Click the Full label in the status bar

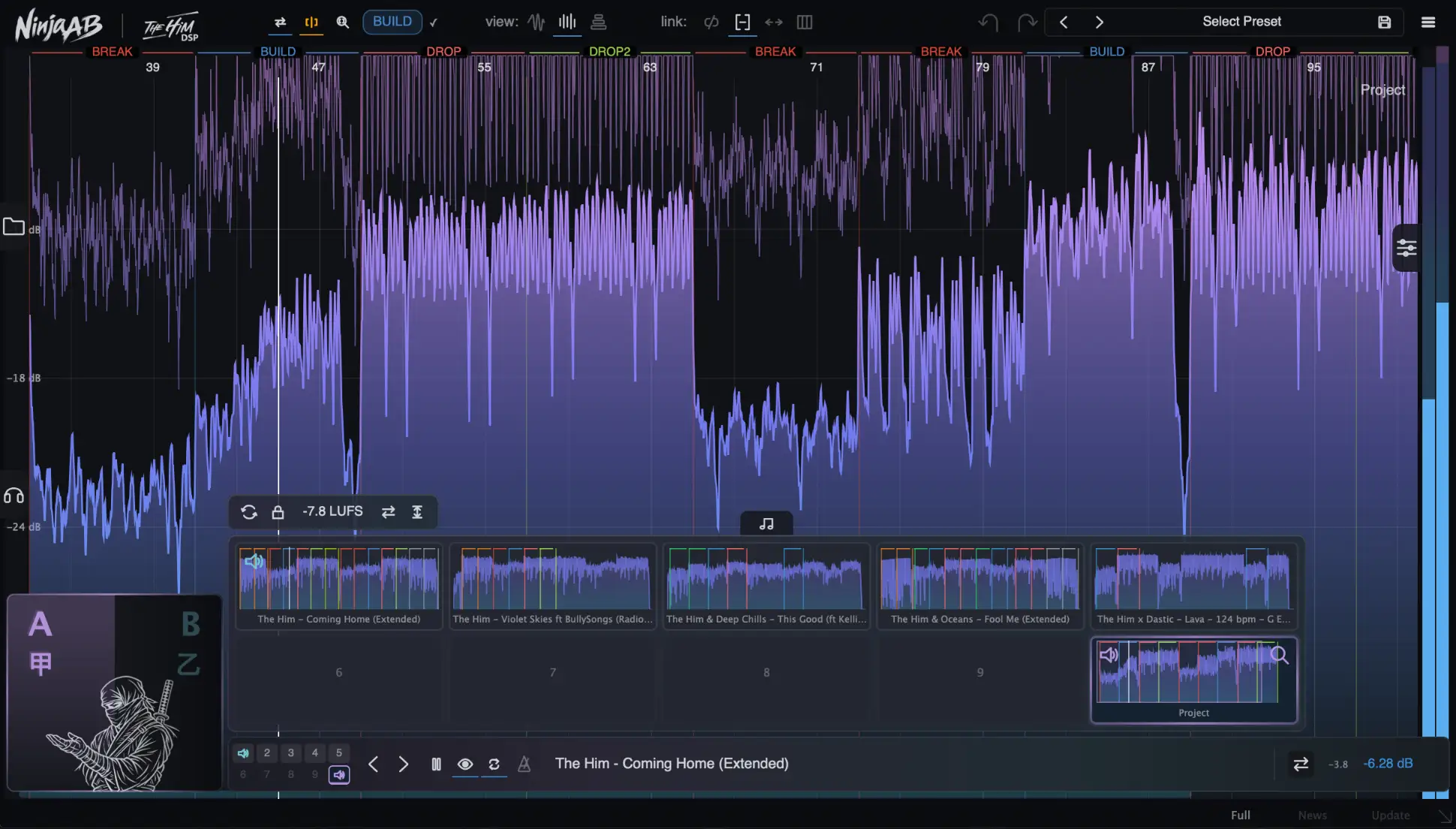(x=1241, y=815)
